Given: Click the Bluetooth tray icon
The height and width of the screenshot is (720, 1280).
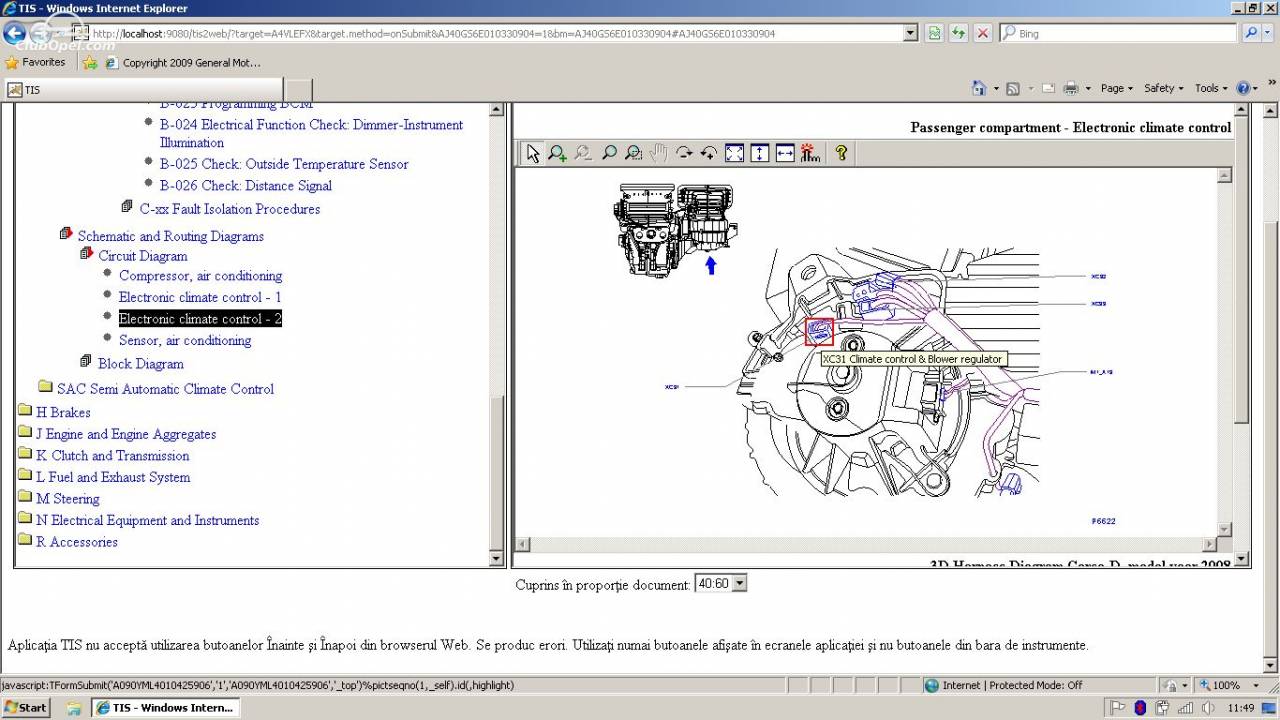Looking at the screenshot, I should pyautogui.click(x=1139, y=708).
